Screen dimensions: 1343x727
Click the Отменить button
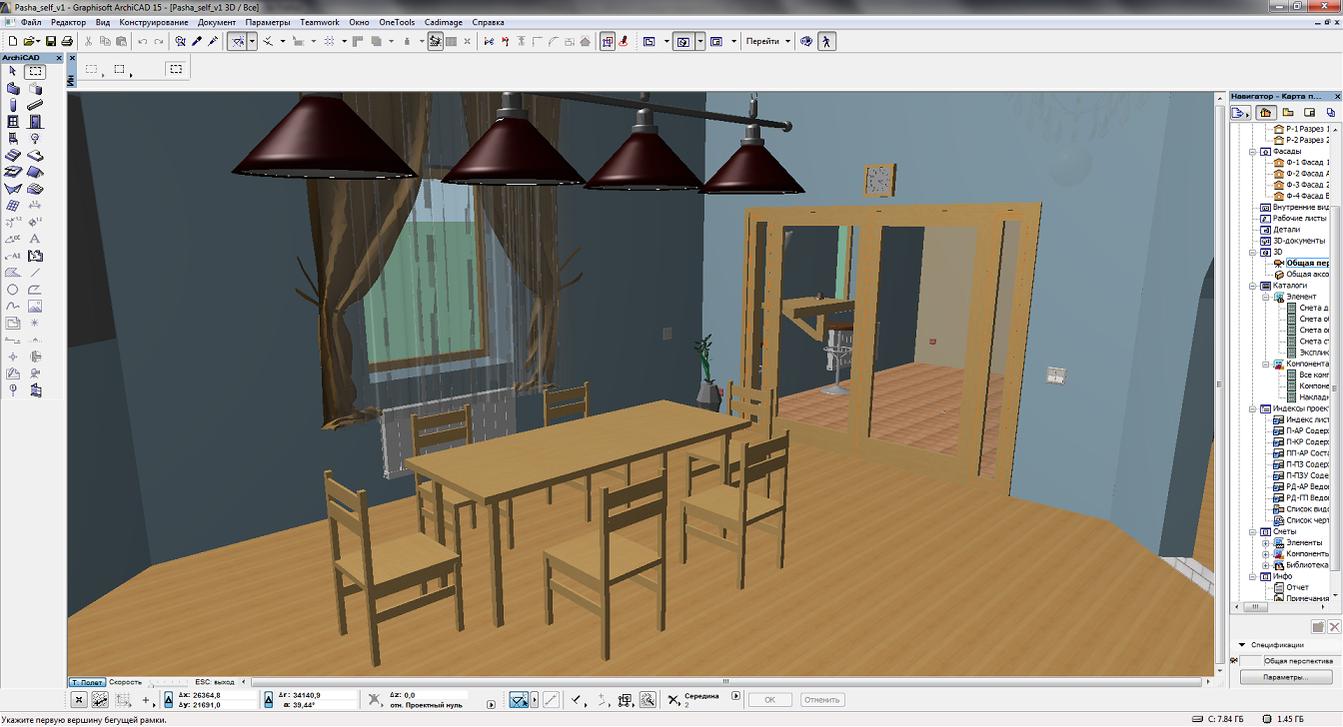[x=821, y=700]
